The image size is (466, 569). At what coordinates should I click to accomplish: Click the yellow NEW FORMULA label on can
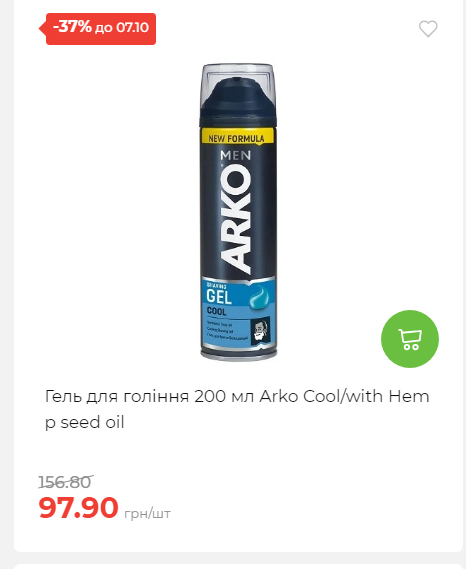click(237, 137)
